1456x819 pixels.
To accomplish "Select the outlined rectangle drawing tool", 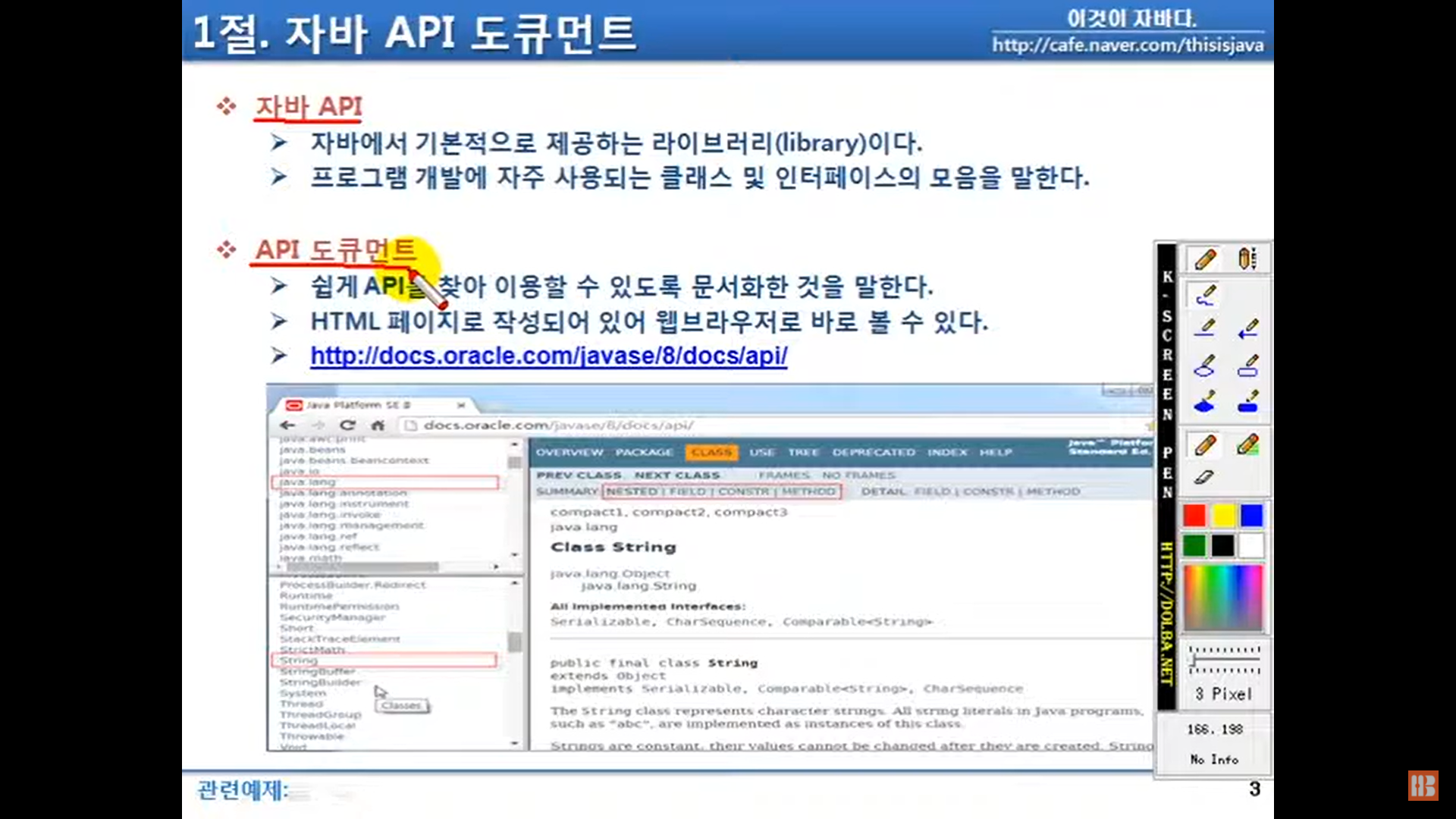I will pos(1247,366).
